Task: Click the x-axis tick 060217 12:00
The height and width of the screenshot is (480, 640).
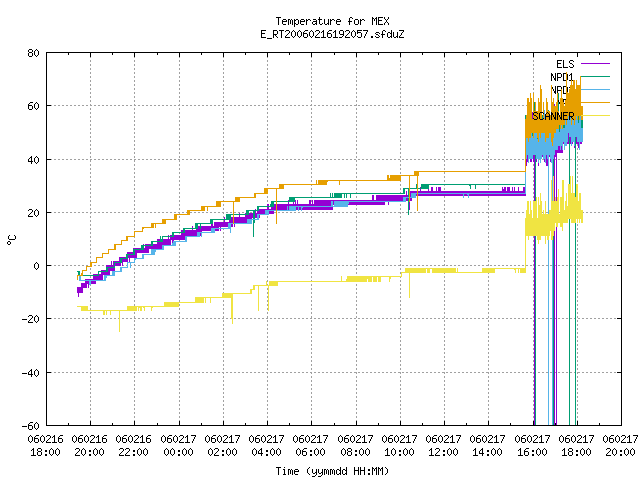Action: click(444, 445)
